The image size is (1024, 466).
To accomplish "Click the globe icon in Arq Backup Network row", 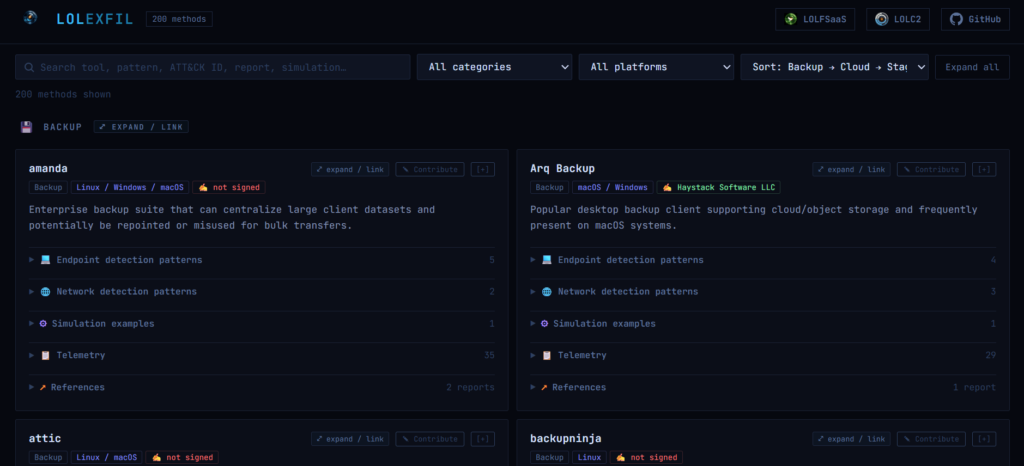I will (547, 292).
